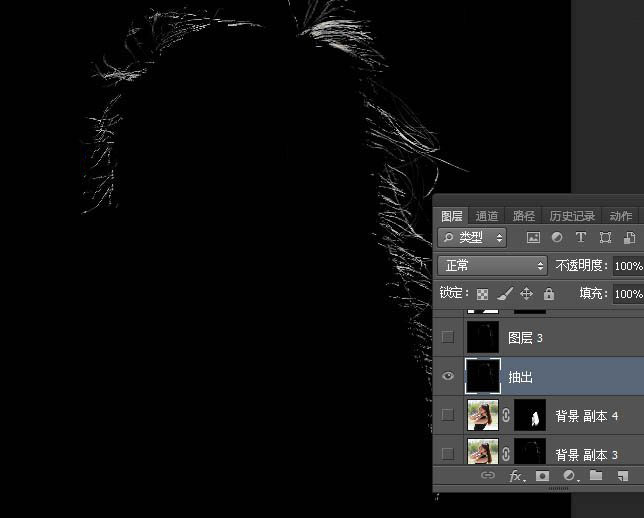Show the 背景 副本 4 layer
Image resolution: width=644 pixels, height=518 pixels.
[x=448, y=415]
